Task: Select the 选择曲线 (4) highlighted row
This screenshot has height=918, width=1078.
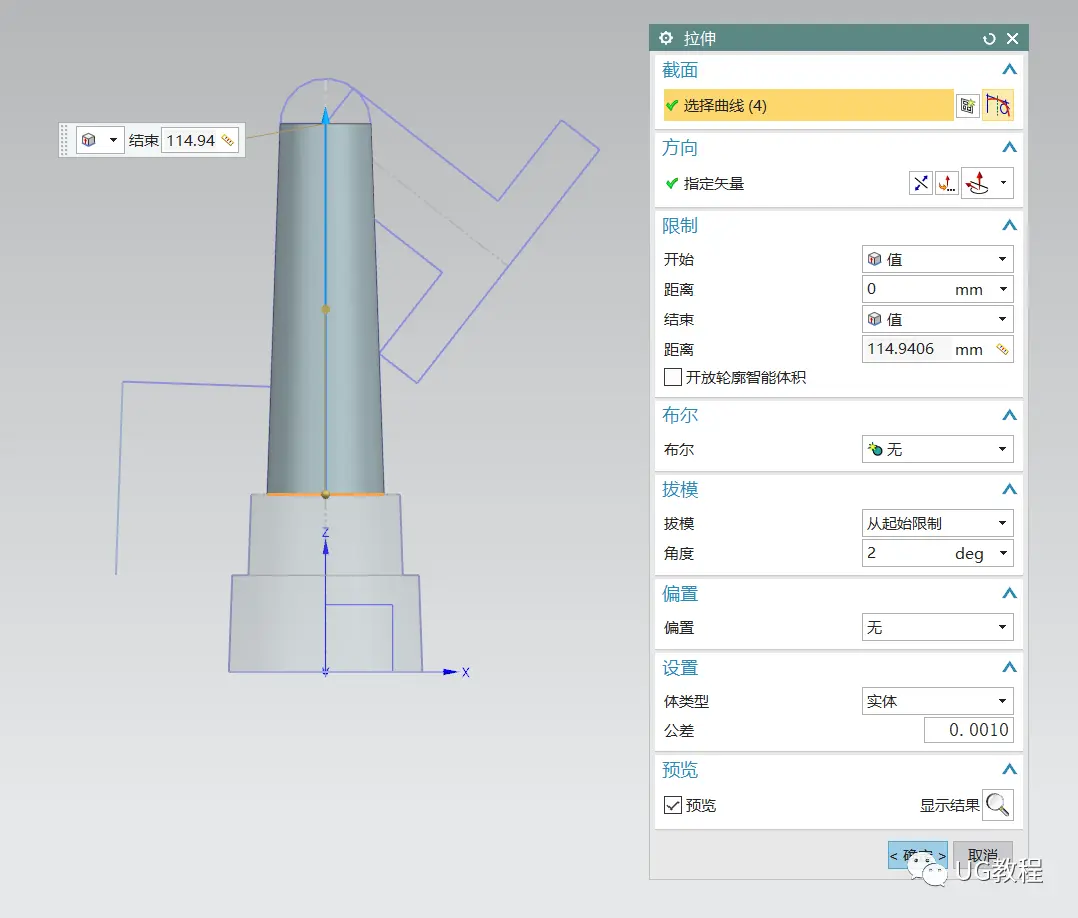Action: point(808,105)
